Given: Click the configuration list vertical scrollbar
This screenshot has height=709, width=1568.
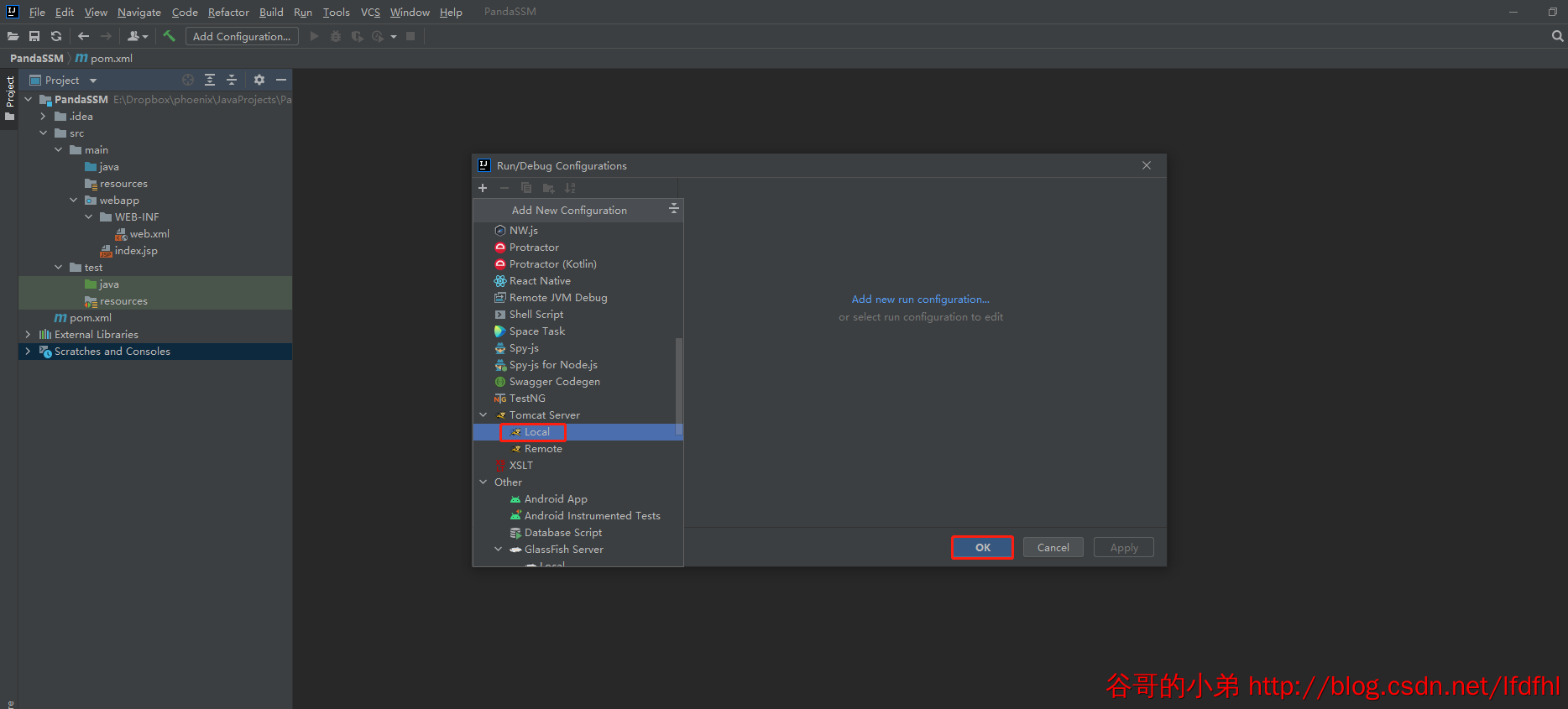Looking at the screenshot, I should tap(679, 387).
